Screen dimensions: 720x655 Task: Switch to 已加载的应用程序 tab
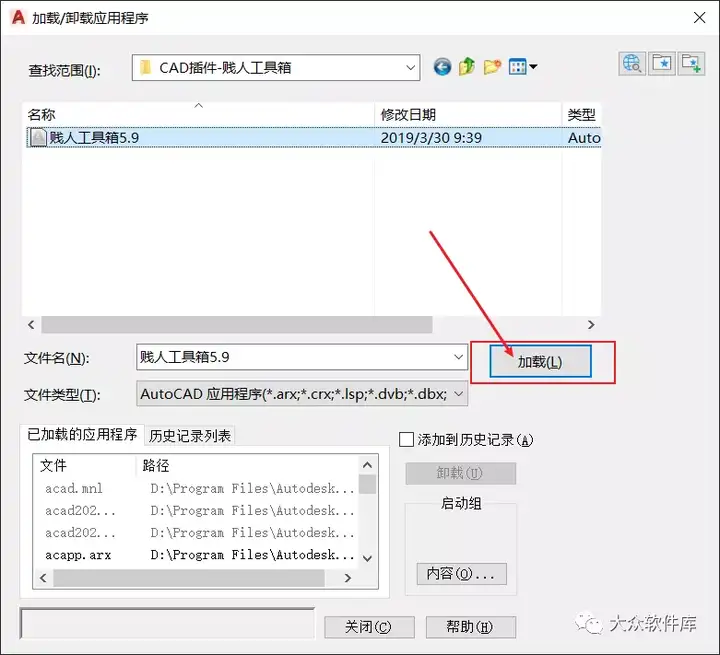pos(82,434)
